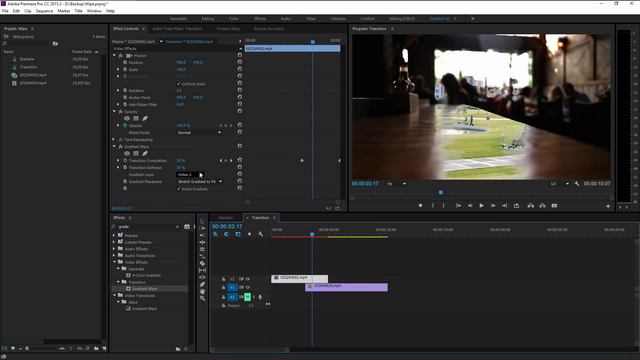Select the Pen tool in timeline toolbar
Image resolution: width=640 pixels, height=360 pixels.
point(202,284)
